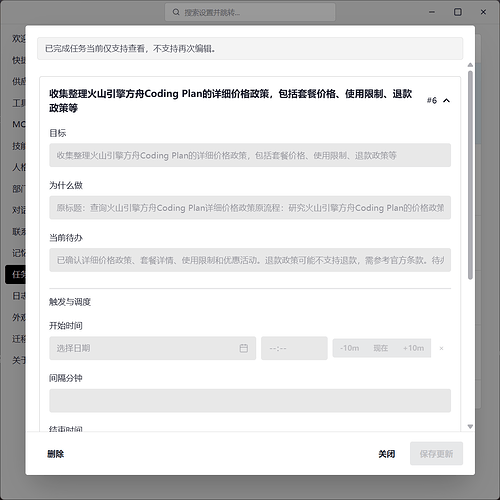This screenshot has width=500, height=500.
Task: Collapse the task card with the chevron
Action: tap(446, 100)
